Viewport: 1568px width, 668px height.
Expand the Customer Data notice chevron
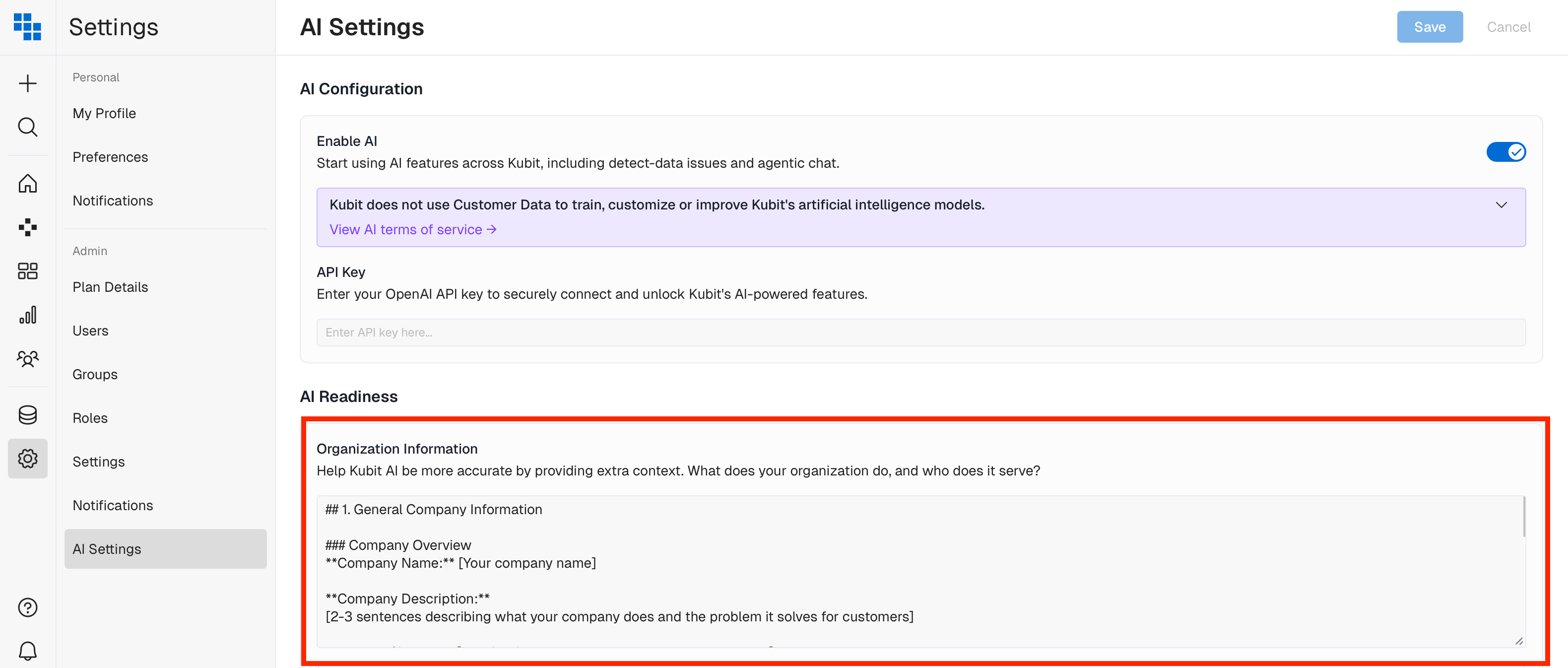[x=1501, y=205]
